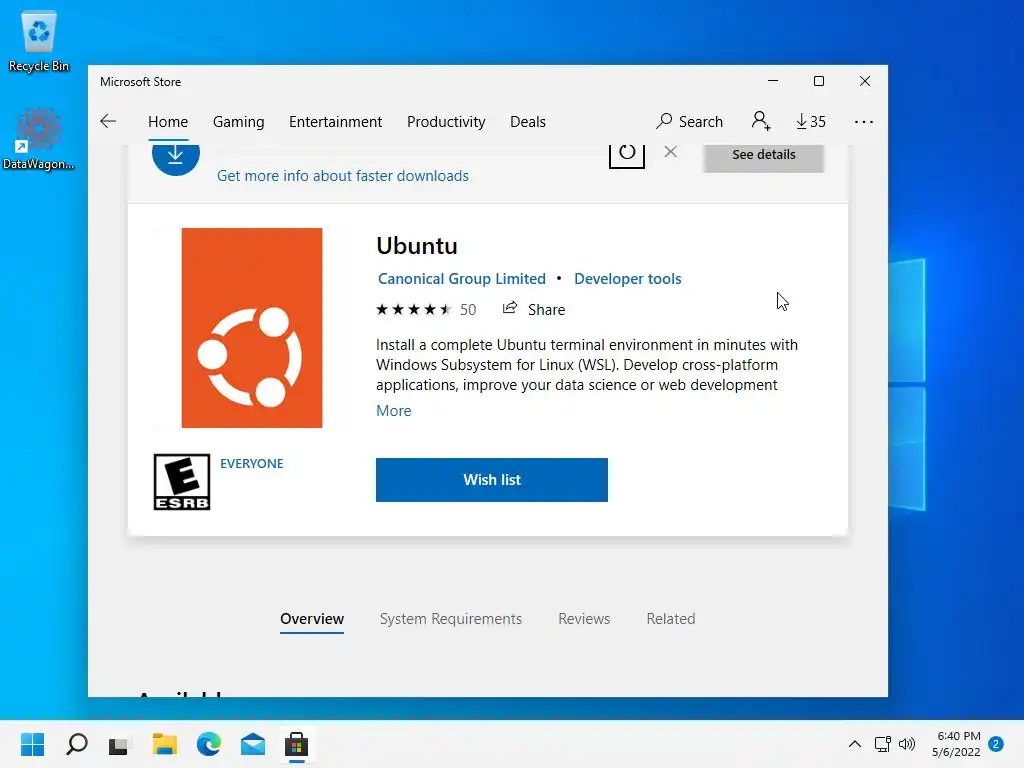Select the System Requirements tab
Viewport: 1024px width, 768px height.
click(451, 618)
